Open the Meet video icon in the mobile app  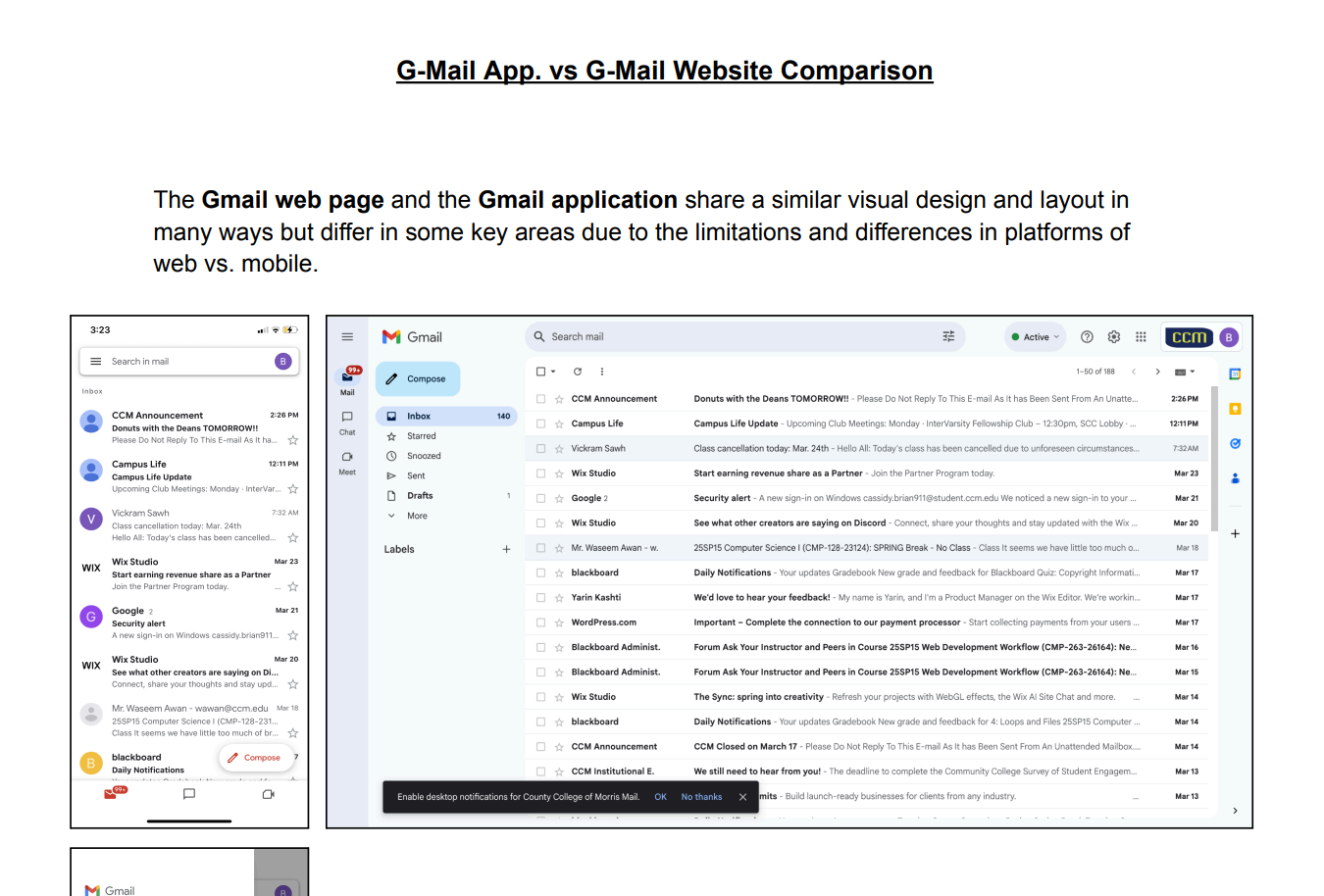click(268, 794)
